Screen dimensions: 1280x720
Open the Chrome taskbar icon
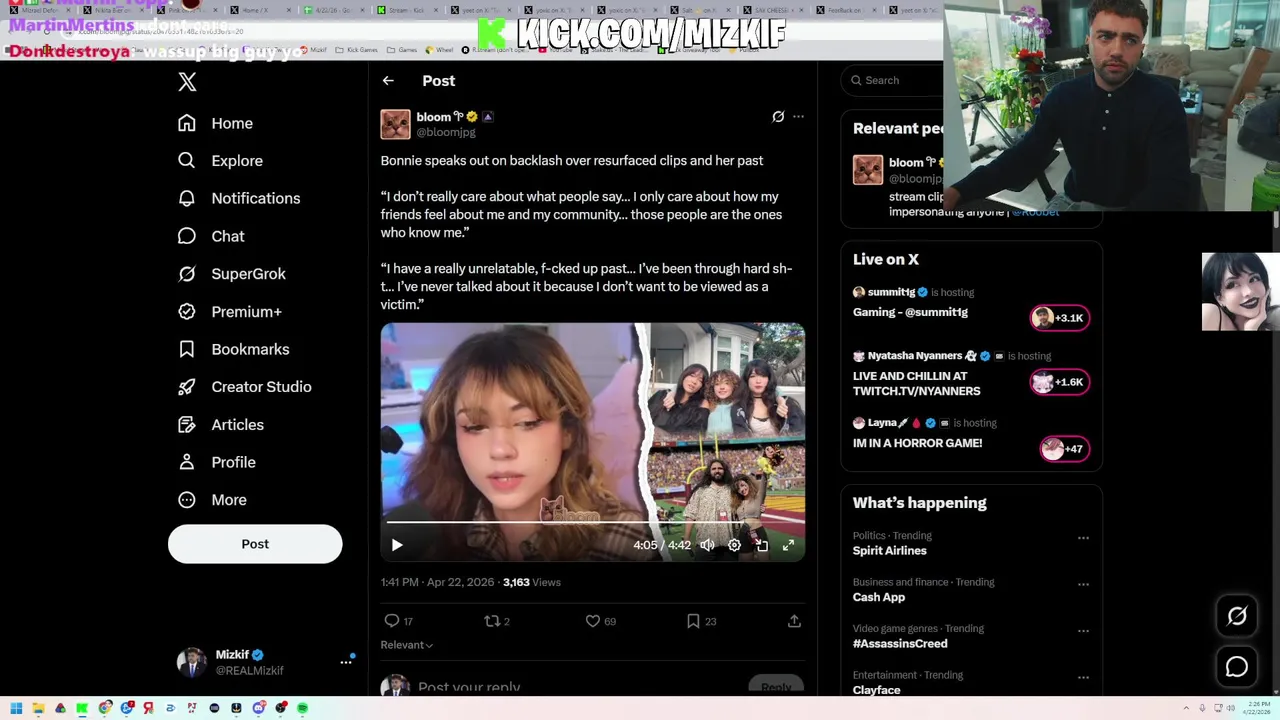coord(105,708)
